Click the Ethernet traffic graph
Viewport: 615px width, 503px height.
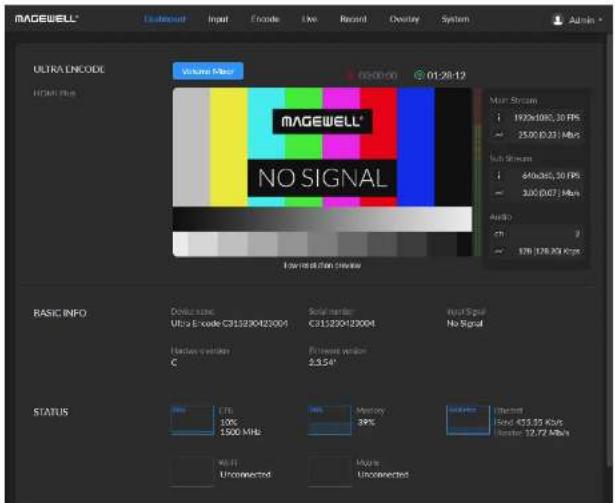(x=468, y=420)
